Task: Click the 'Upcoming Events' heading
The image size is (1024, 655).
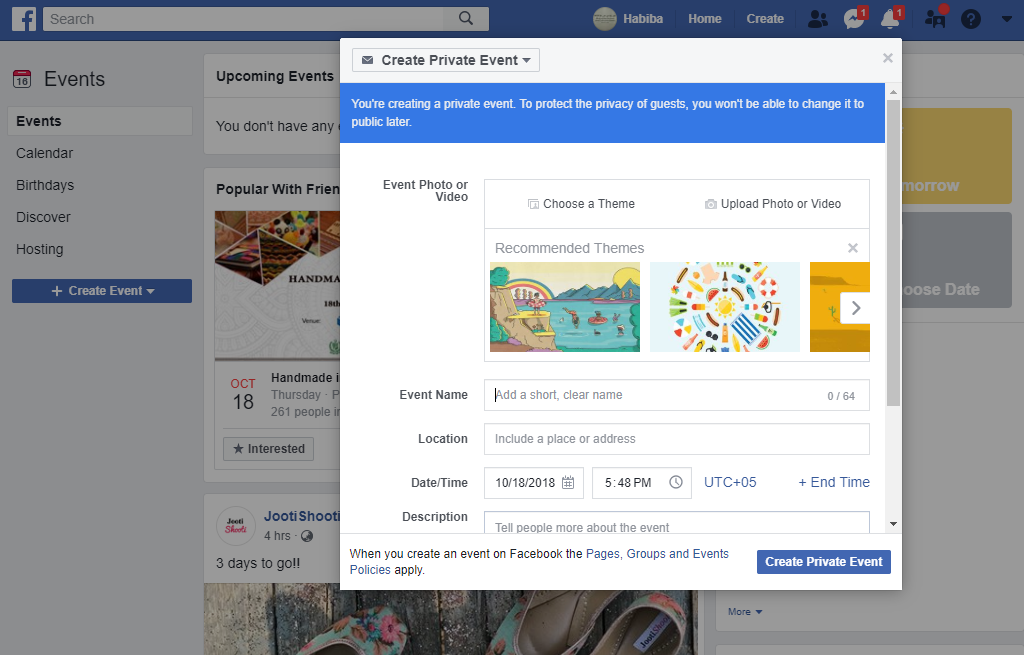Action: click(275, 76)
